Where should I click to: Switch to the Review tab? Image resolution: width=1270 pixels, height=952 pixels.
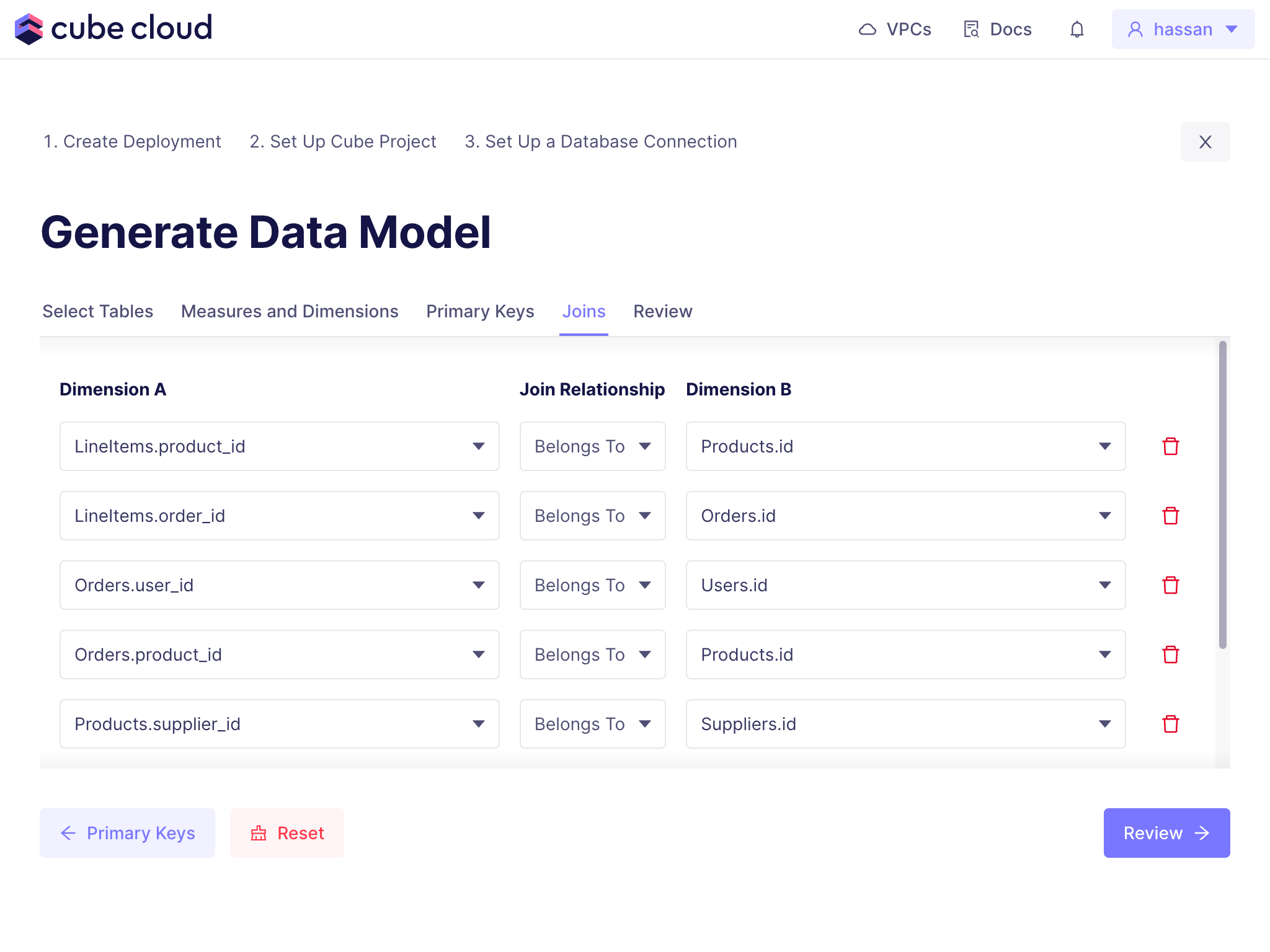[x=663, y=311]
